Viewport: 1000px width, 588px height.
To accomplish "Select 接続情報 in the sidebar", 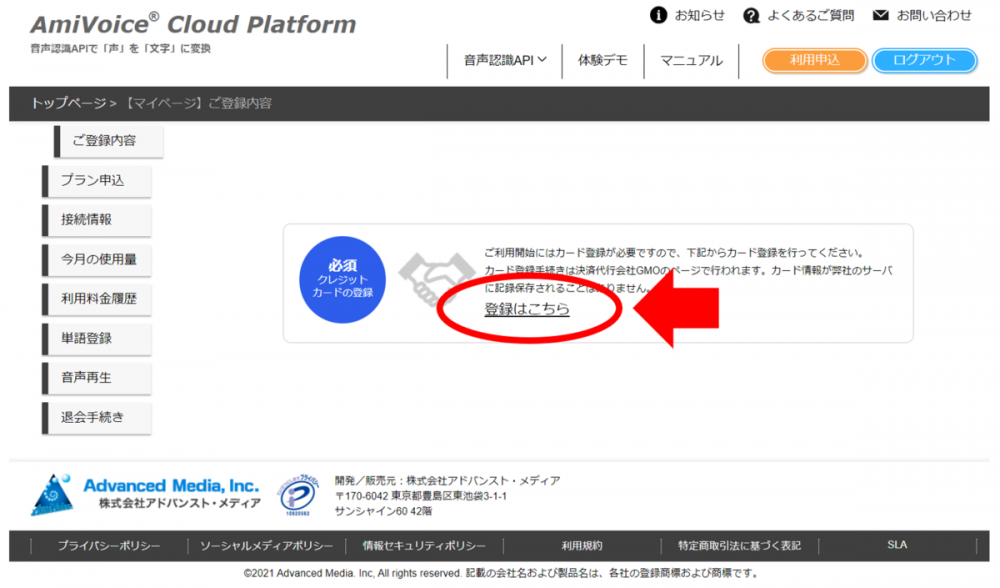I will click(x=97, y=220).
